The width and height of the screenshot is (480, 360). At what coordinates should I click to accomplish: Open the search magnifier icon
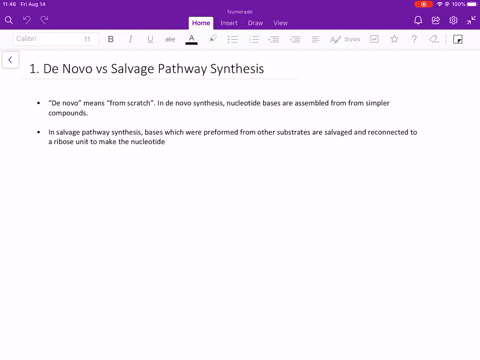pyautogui.click(x=9, y=20)
